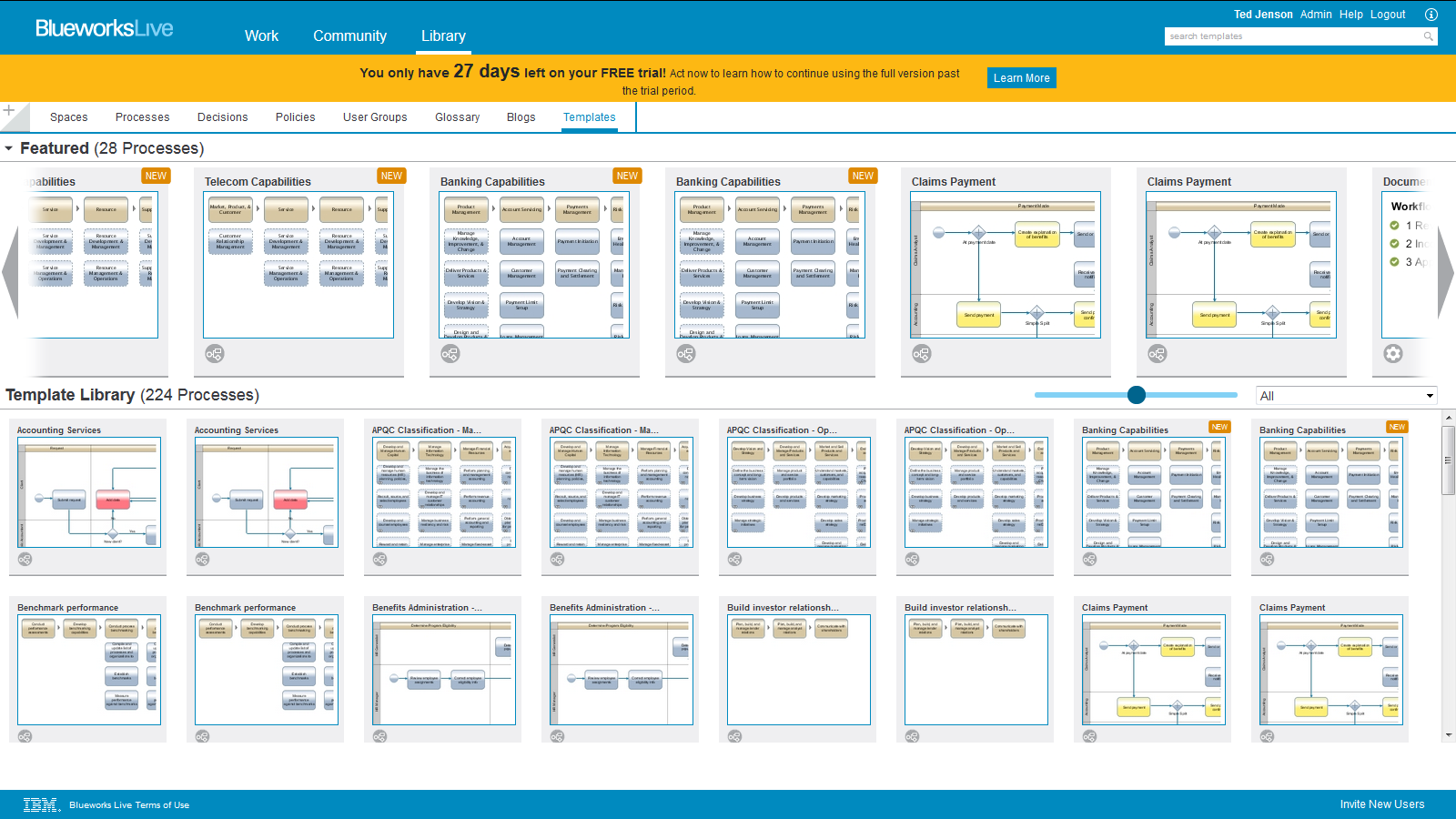The height and width of the screenshot is (819, 1456).
Task: Click the IBM logo in the footer
Action: (x=41, y=804)
